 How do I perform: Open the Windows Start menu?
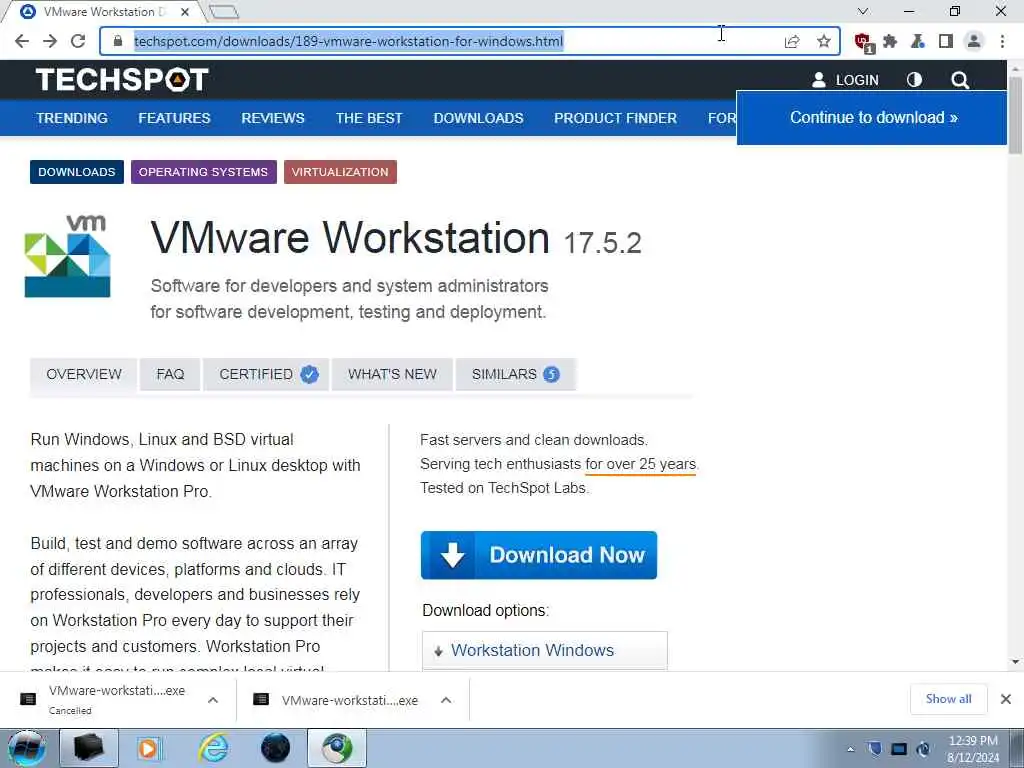tap(26, 748)
